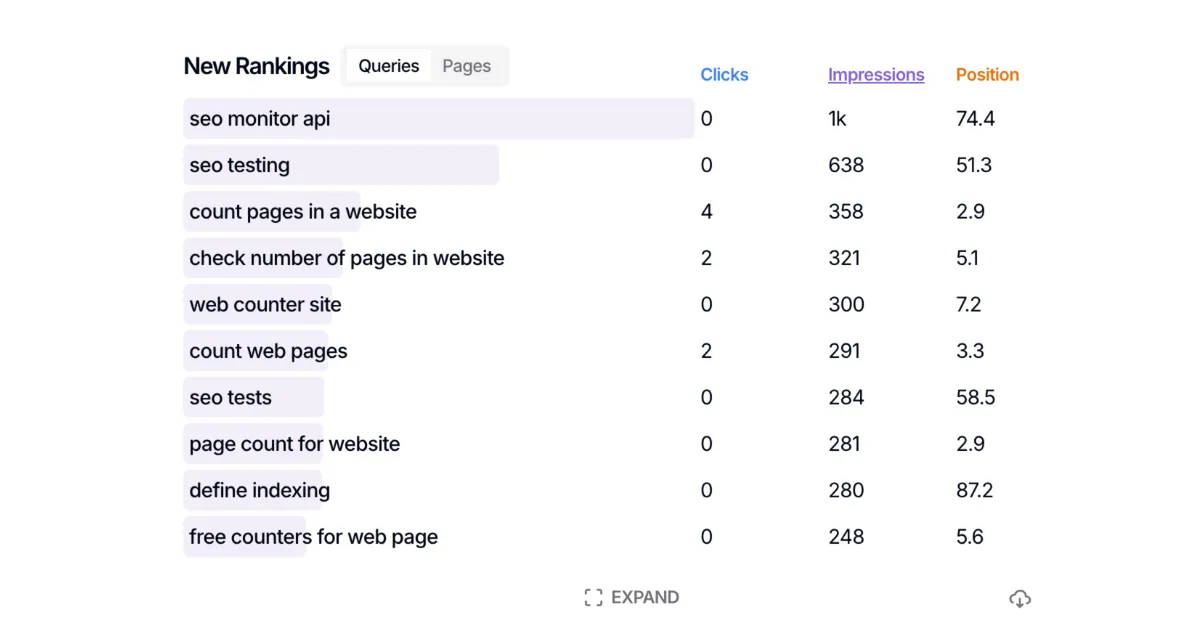Click the Clicks column header

click(x=724, y=75)
